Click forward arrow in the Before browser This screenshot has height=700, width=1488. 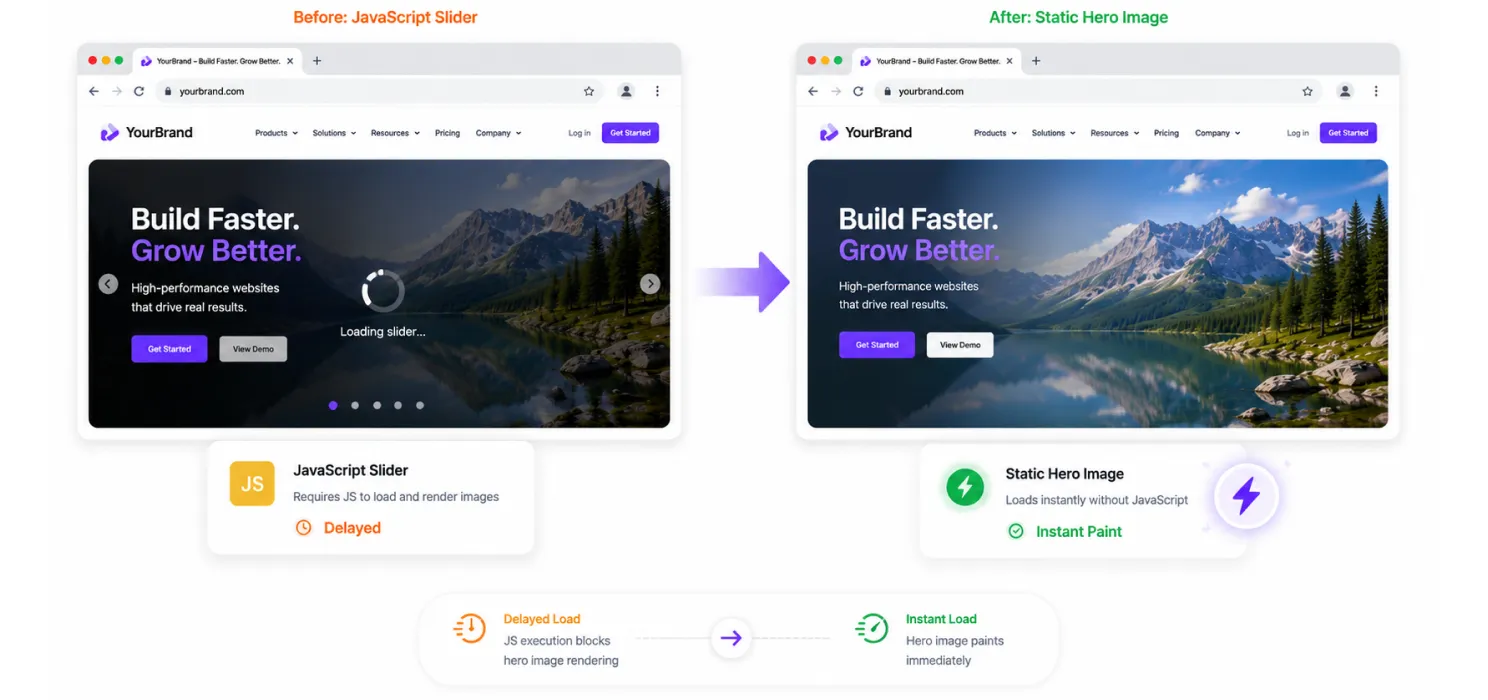116,91
